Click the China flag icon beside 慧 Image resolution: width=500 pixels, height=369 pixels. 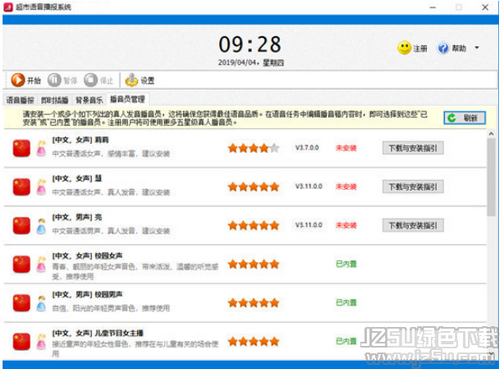[x=21, y=187]
